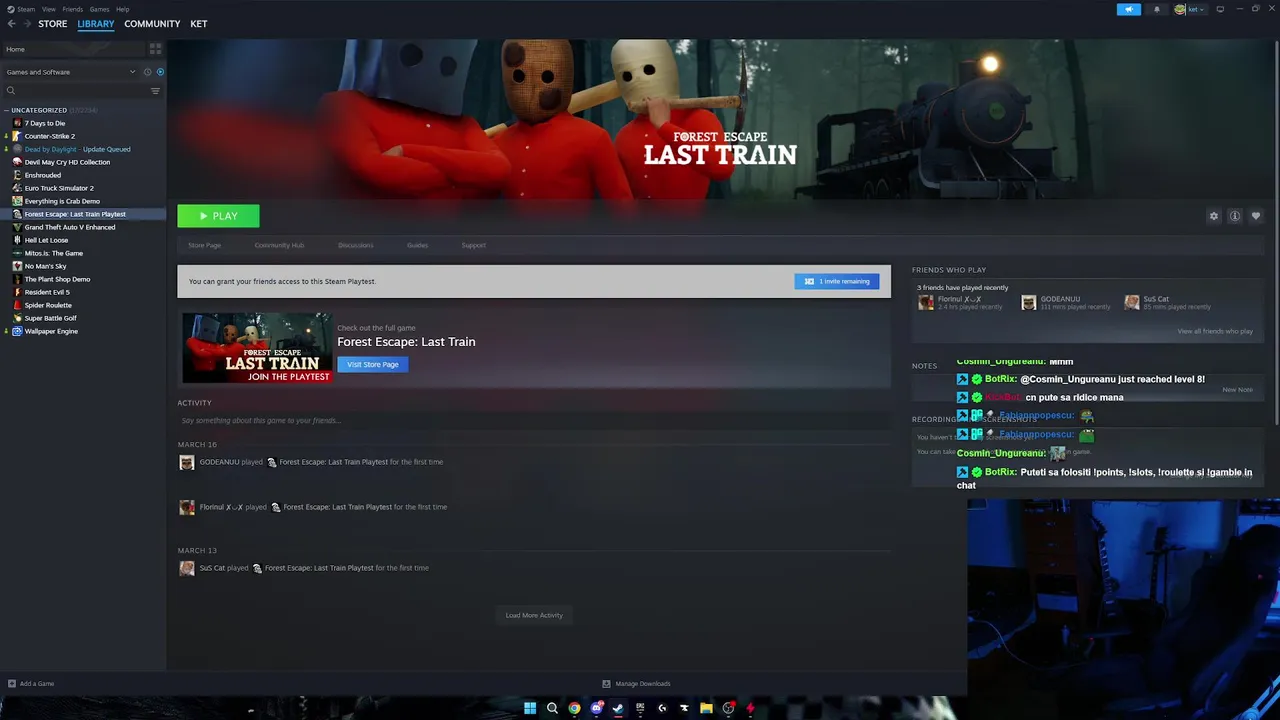Select Devil May Cry HD Collection
Image resolution: width=1280 pixels, height=720 pixels.
click(x=67, y=162)
